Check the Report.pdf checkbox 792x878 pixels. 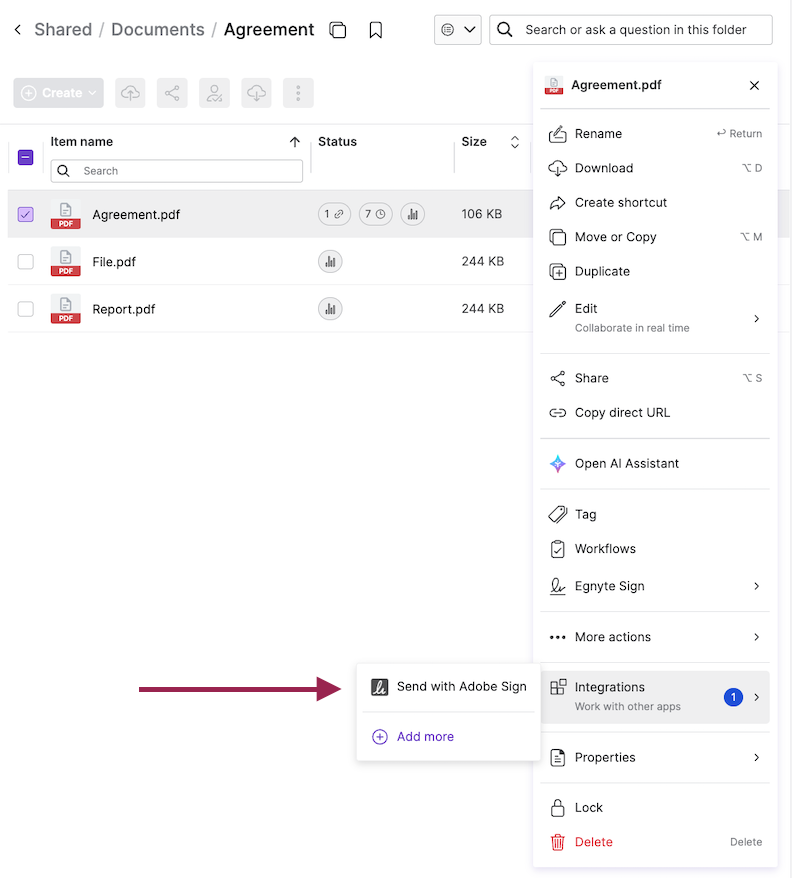tap(26, 309)
